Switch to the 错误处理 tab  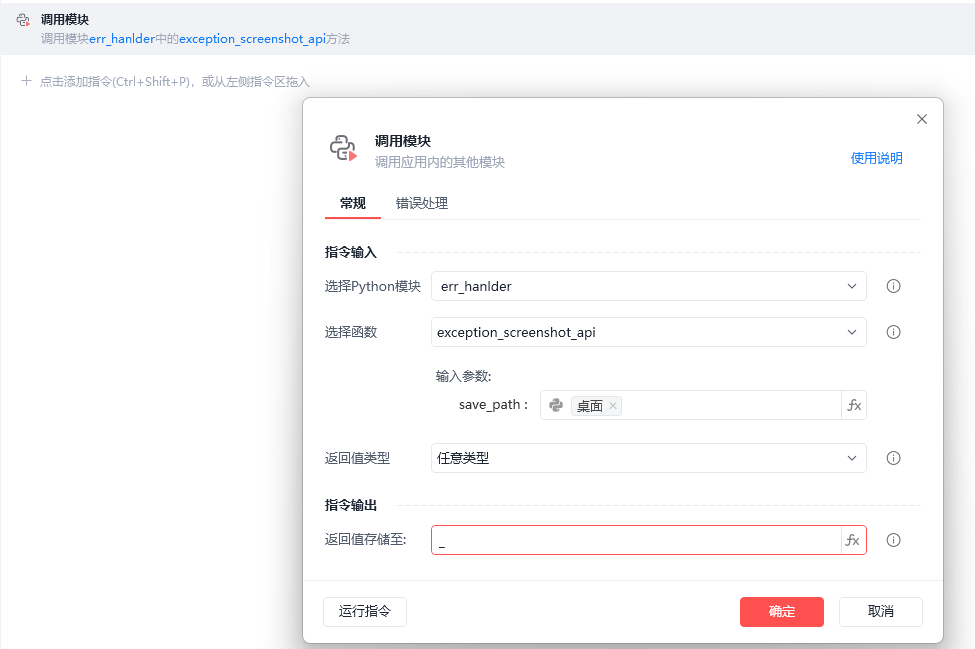422,203
